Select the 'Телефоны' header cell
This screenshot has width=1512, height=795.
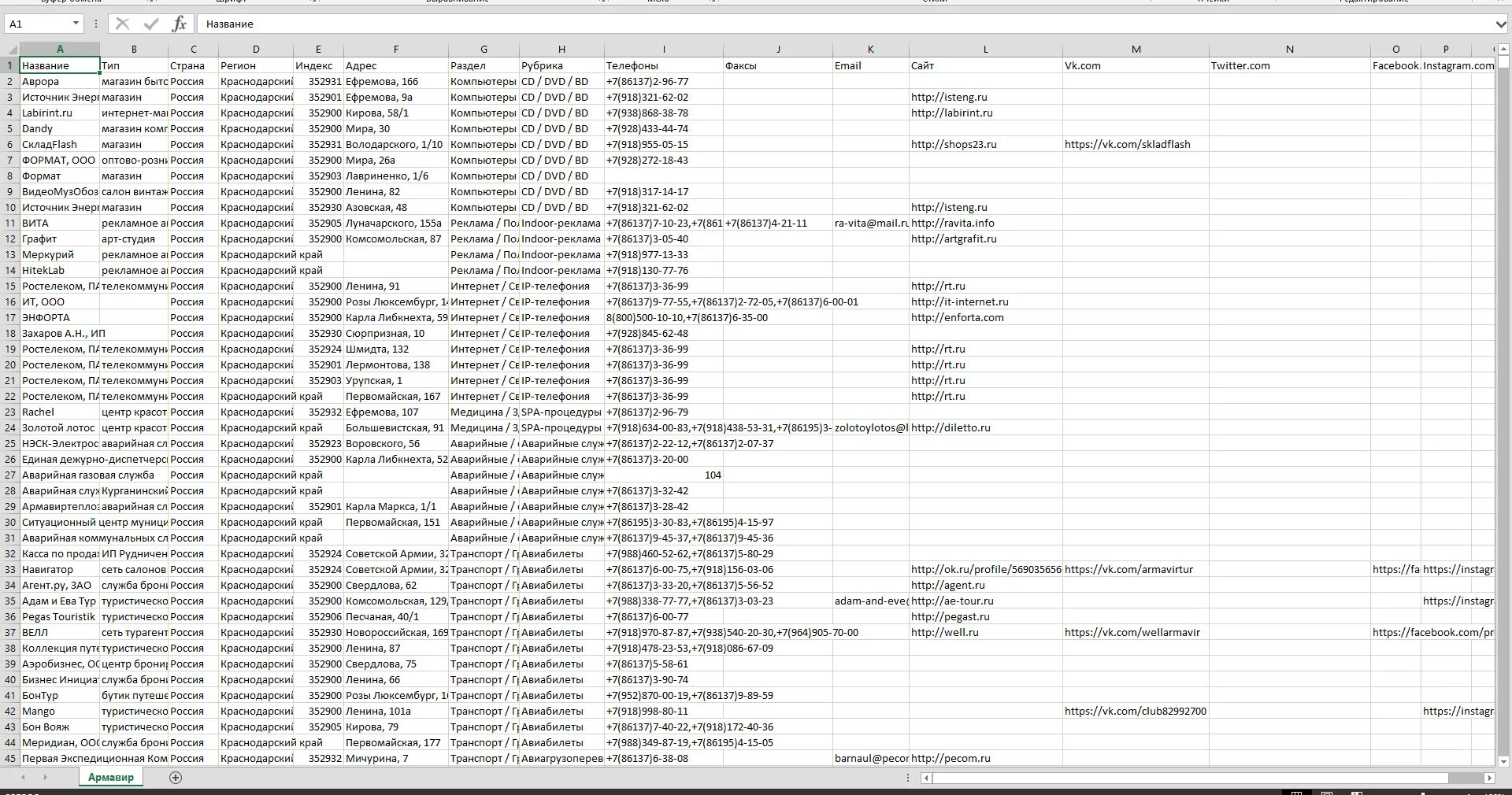point(664,66)
